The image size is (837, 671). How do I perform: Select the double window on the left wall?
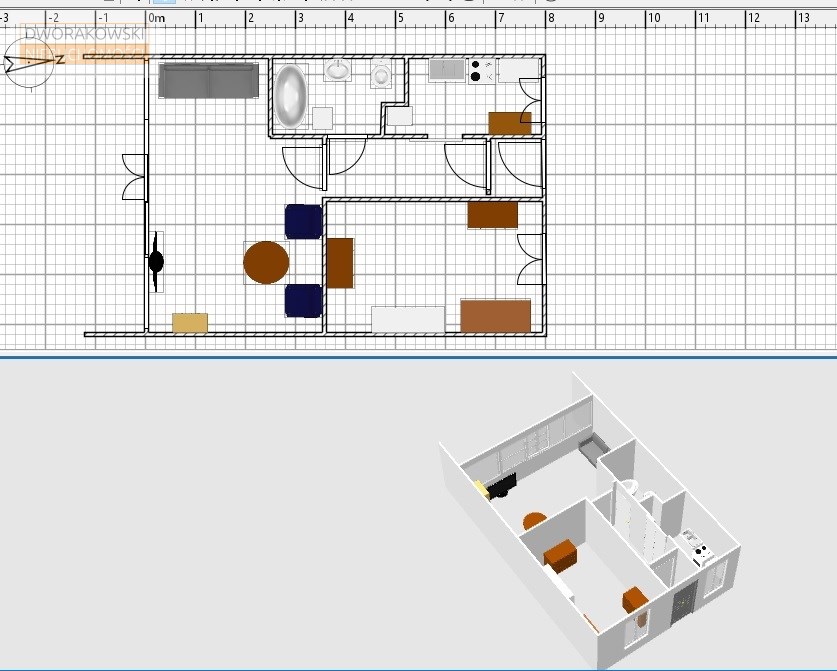click(x=134, y=177)
